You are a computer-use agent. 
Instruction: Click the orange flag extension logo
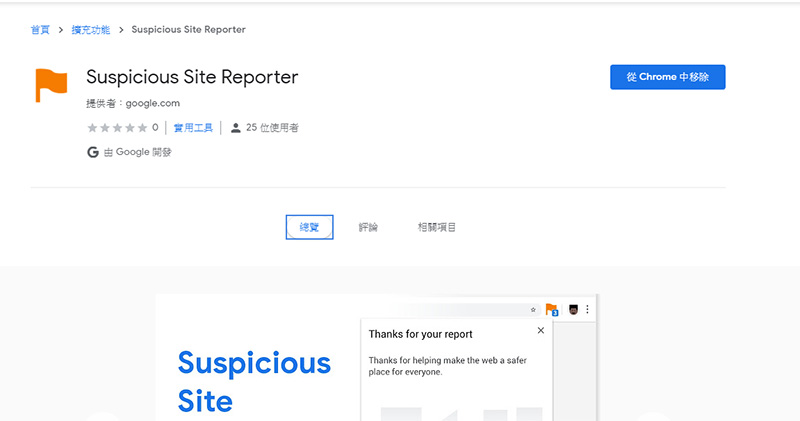[51, 85]
